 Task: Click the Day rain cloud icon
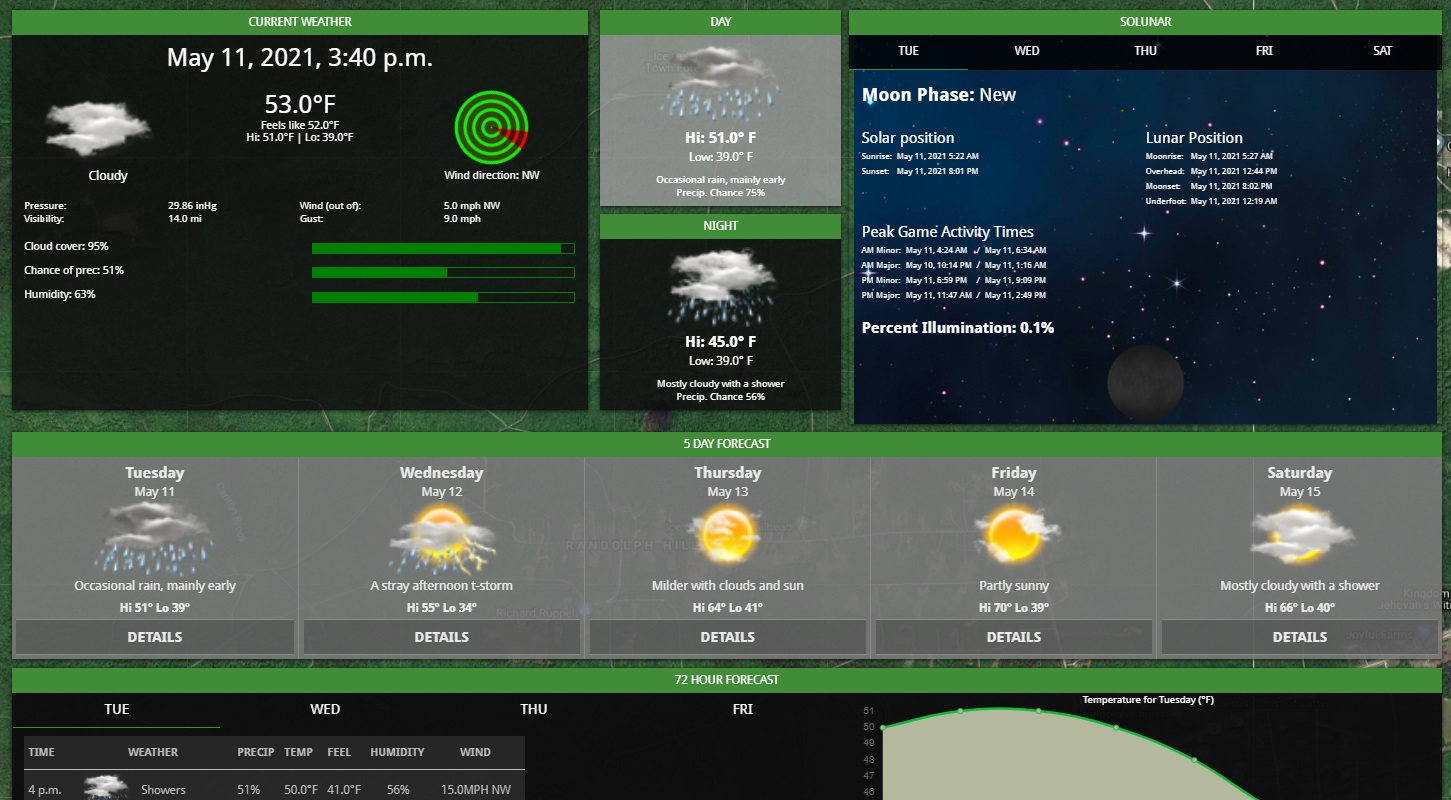tap(720, 82)
